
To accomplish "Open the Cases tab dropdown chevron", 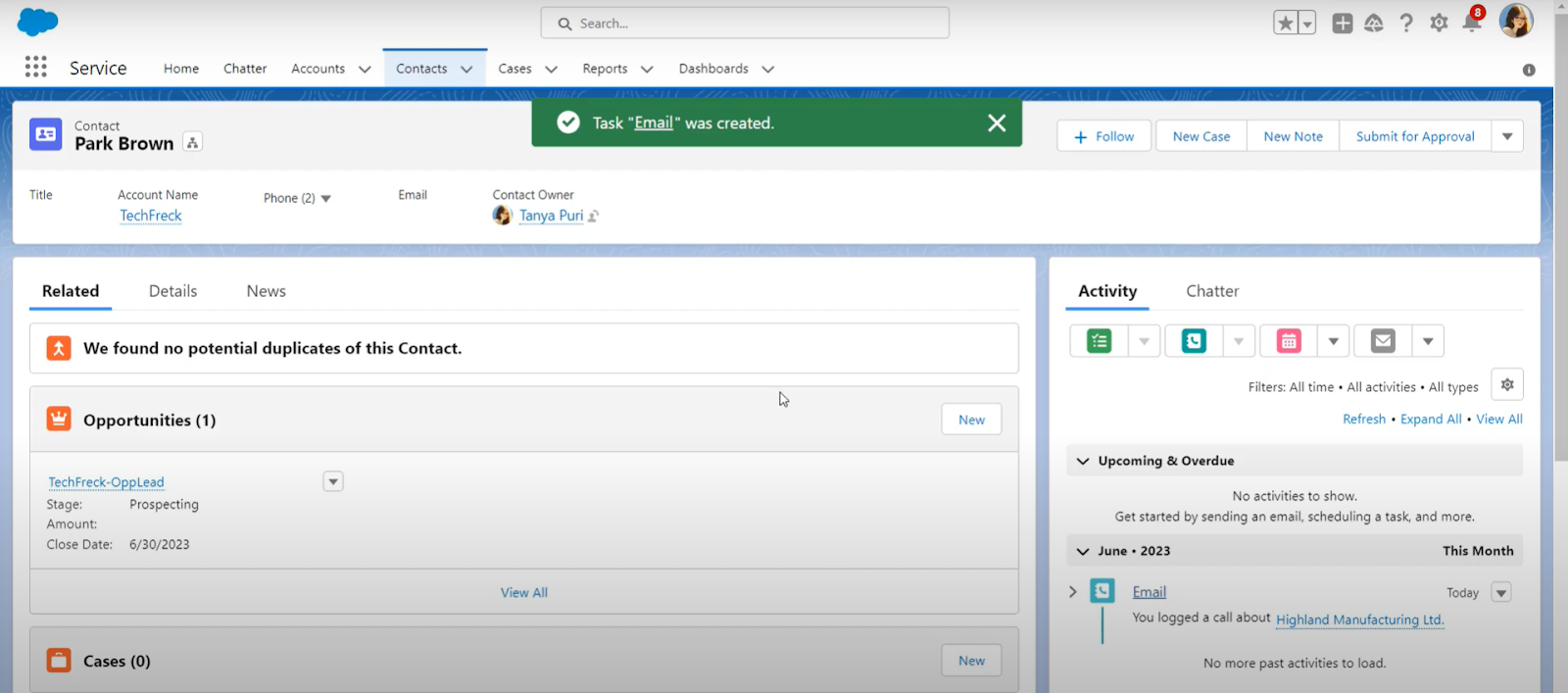I will click(x=551, y=70).
